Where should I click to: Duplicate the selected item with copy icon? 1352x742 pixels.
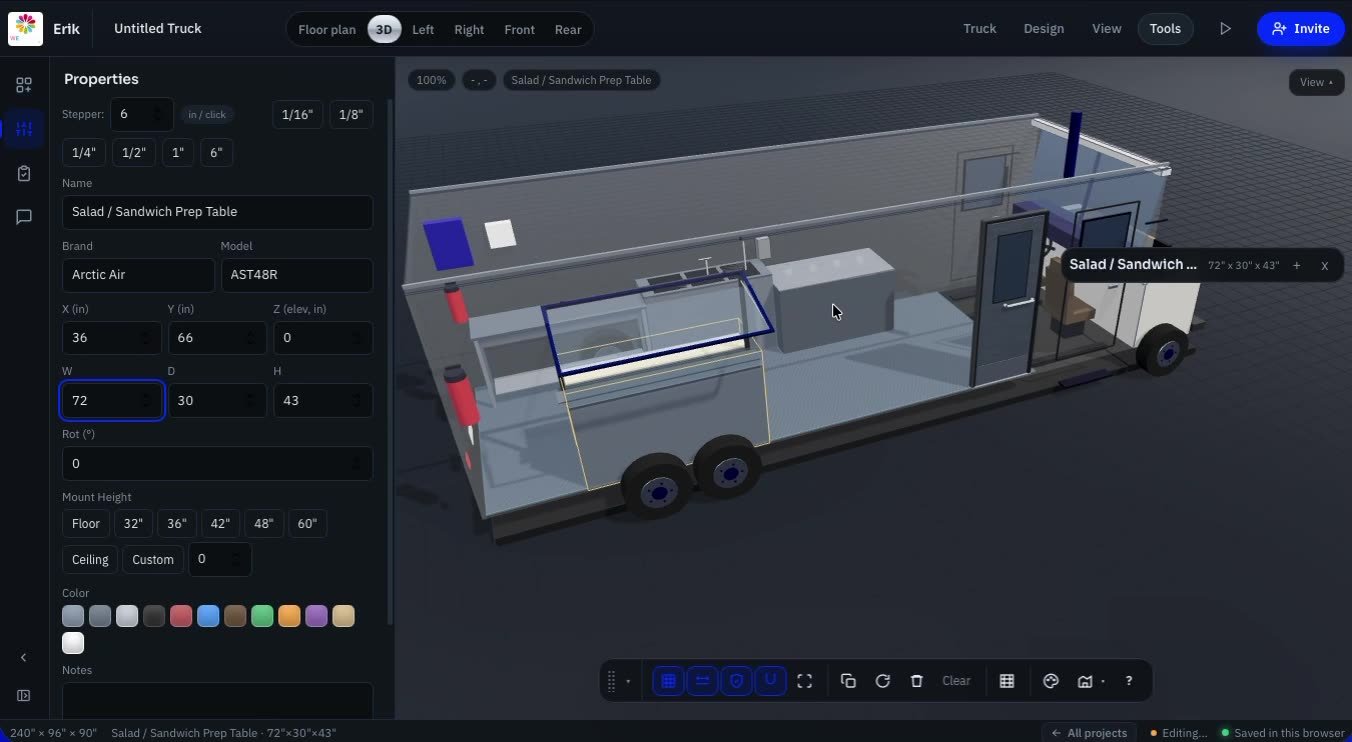(x=848, y=681)
